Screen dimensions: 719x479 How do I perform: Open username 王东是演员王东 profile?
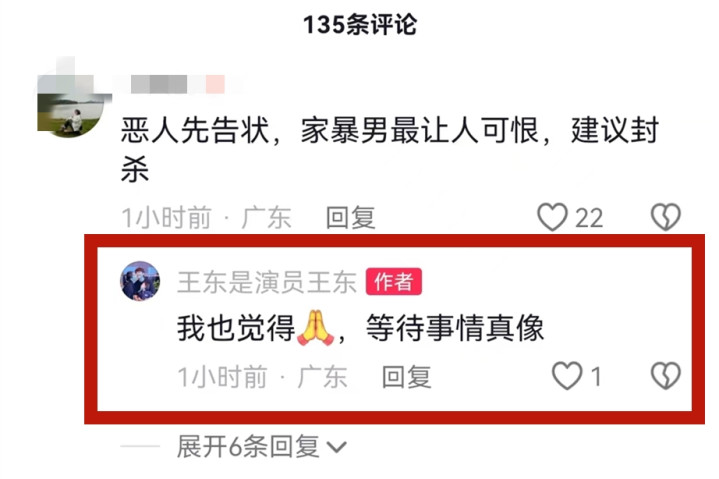pos(267,281)
